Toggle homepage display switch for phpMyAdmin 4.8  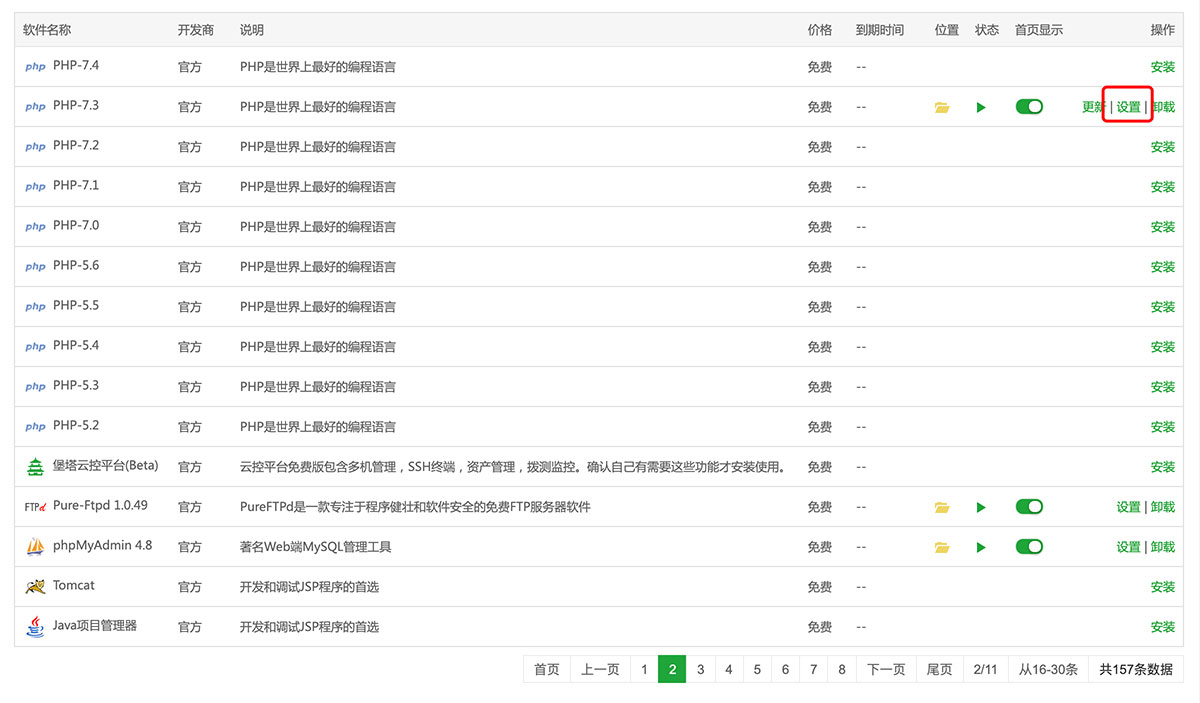coord(1029,546)
